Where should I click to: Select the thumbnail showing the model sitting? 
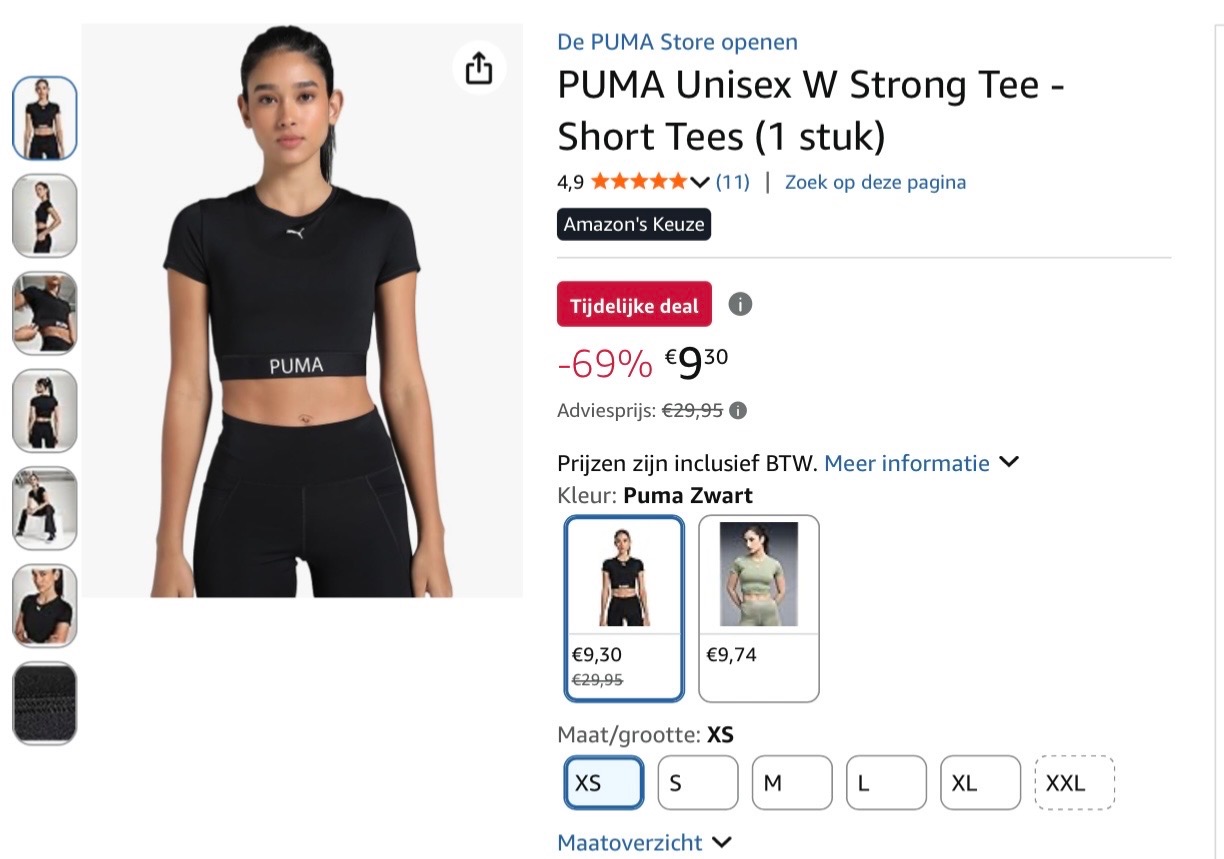click(x=44, y=508)
